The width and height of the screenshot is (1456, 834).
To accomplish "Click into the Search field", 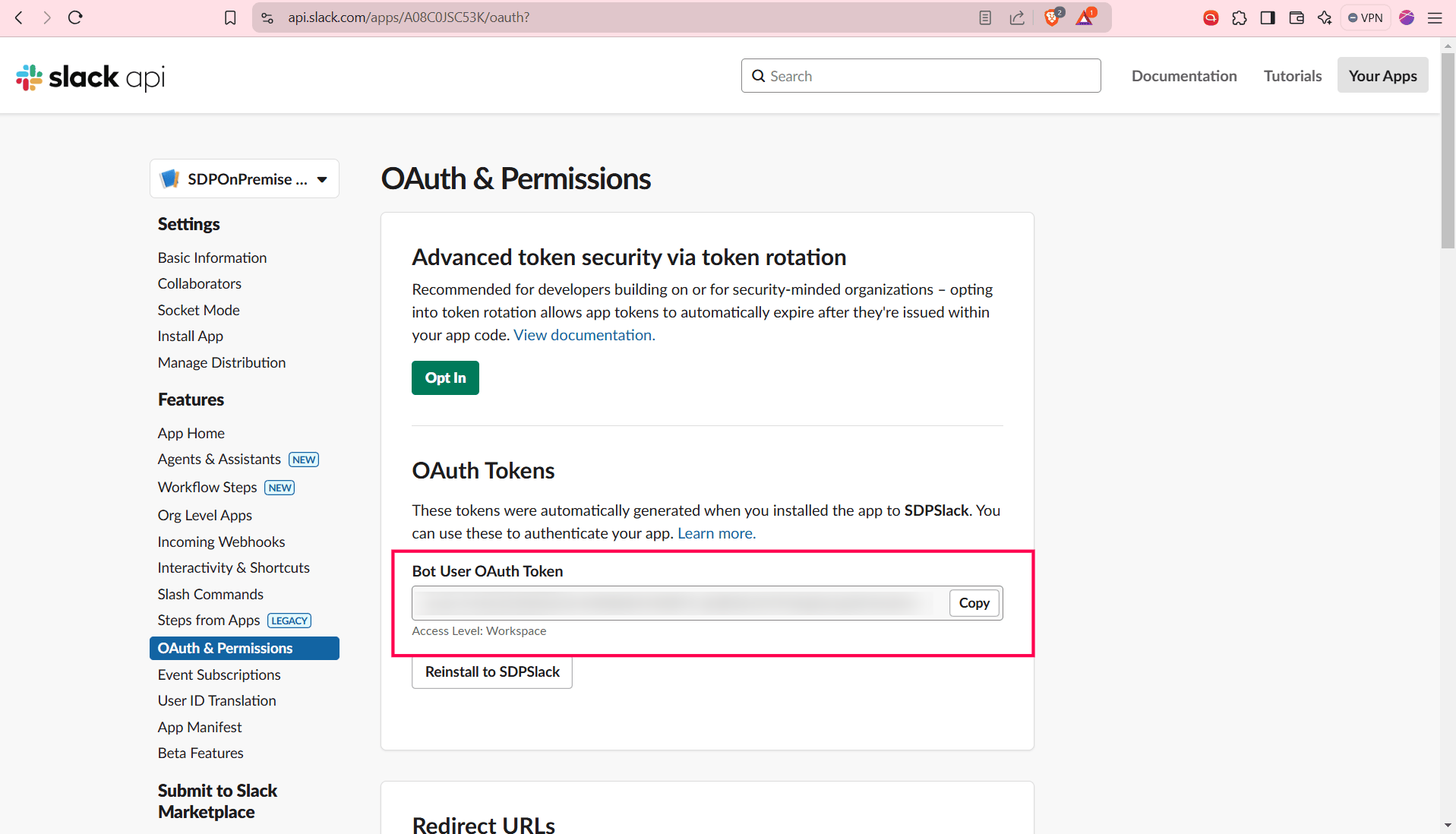I will pos(921,76).
